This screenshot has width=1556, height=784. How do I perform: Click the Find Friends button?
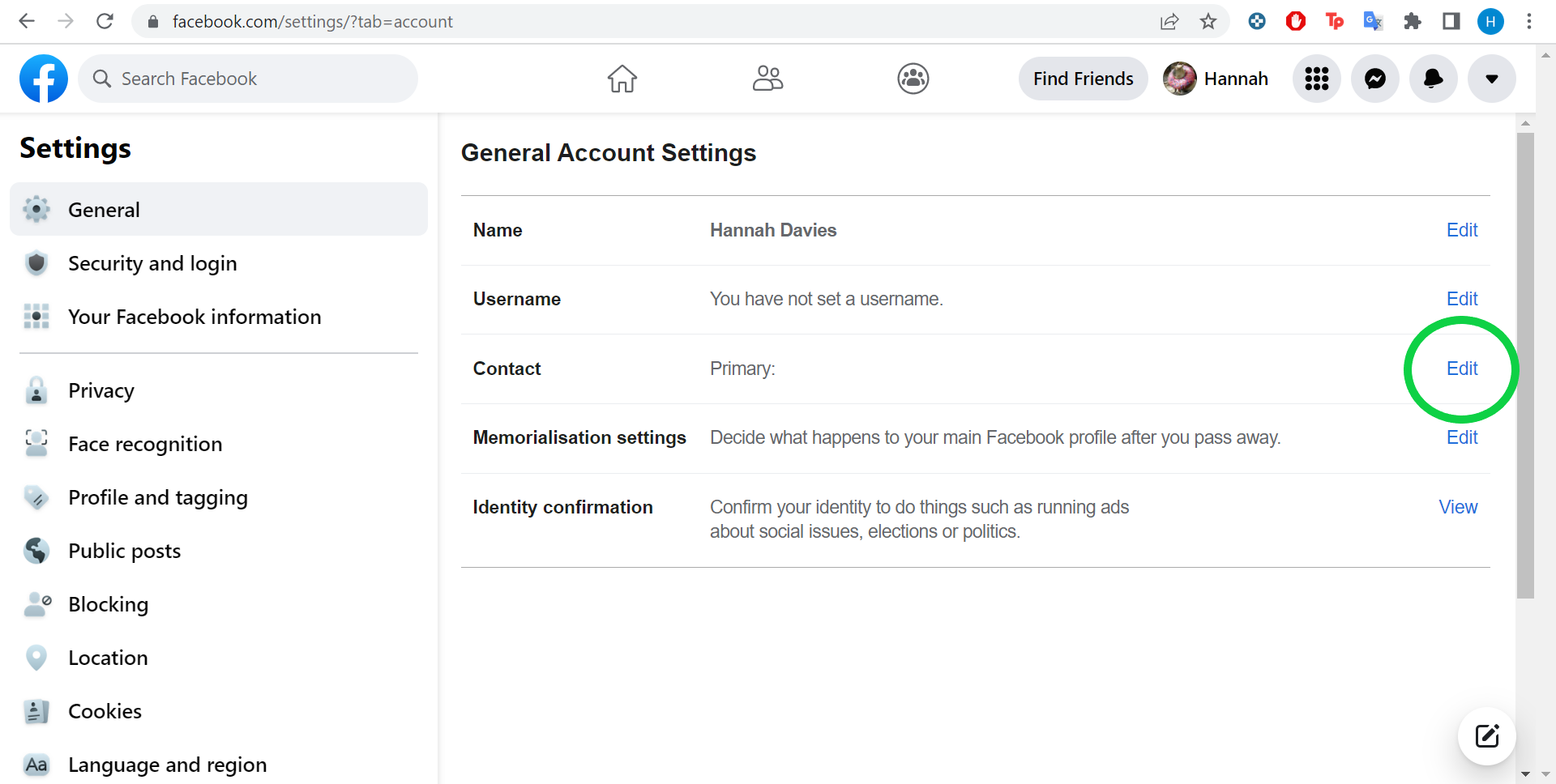(1083, 79)
